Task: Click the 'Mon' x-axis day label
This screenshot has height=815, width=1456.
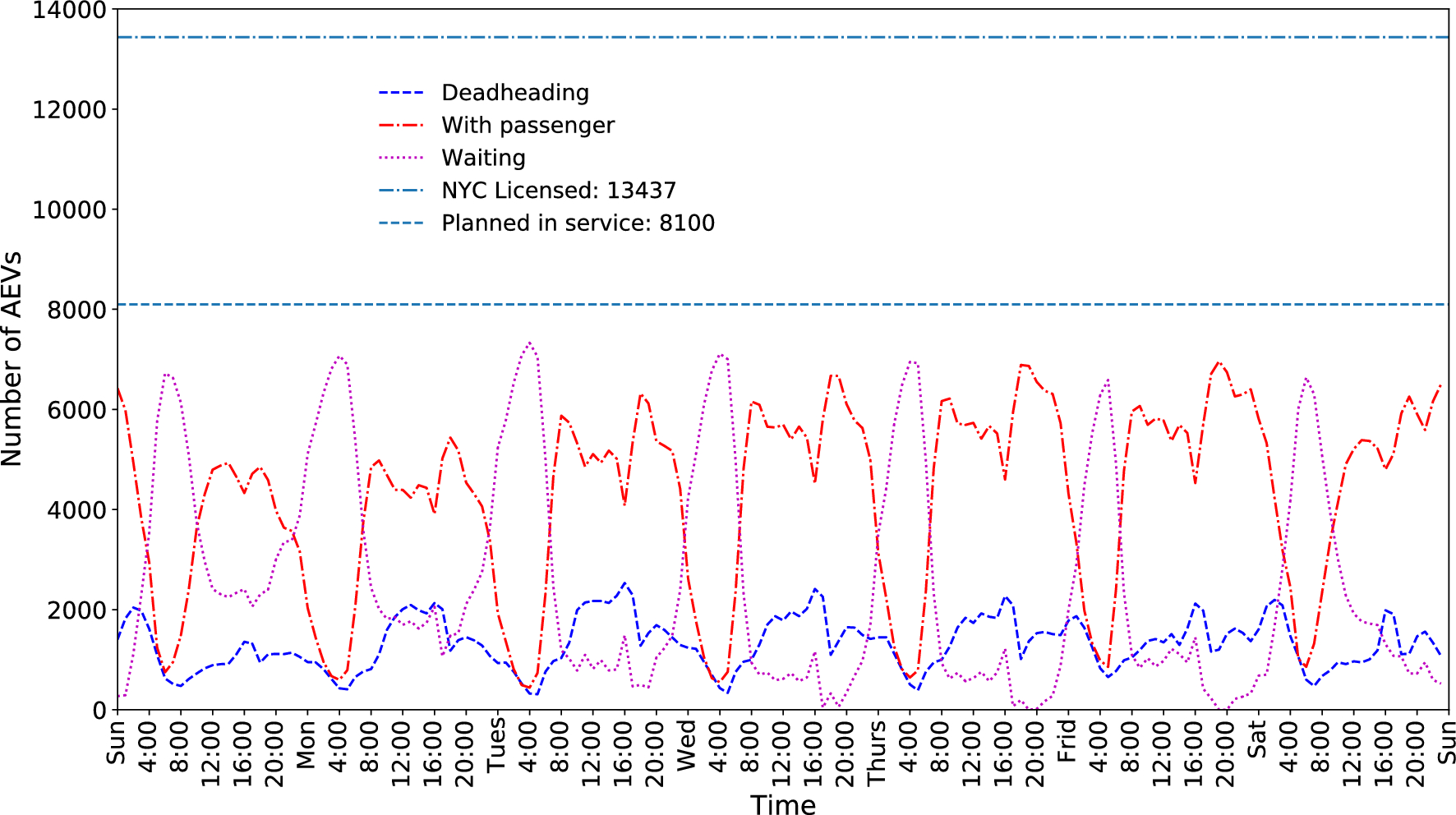Action: pyautogui.click(x=306, y=745)
